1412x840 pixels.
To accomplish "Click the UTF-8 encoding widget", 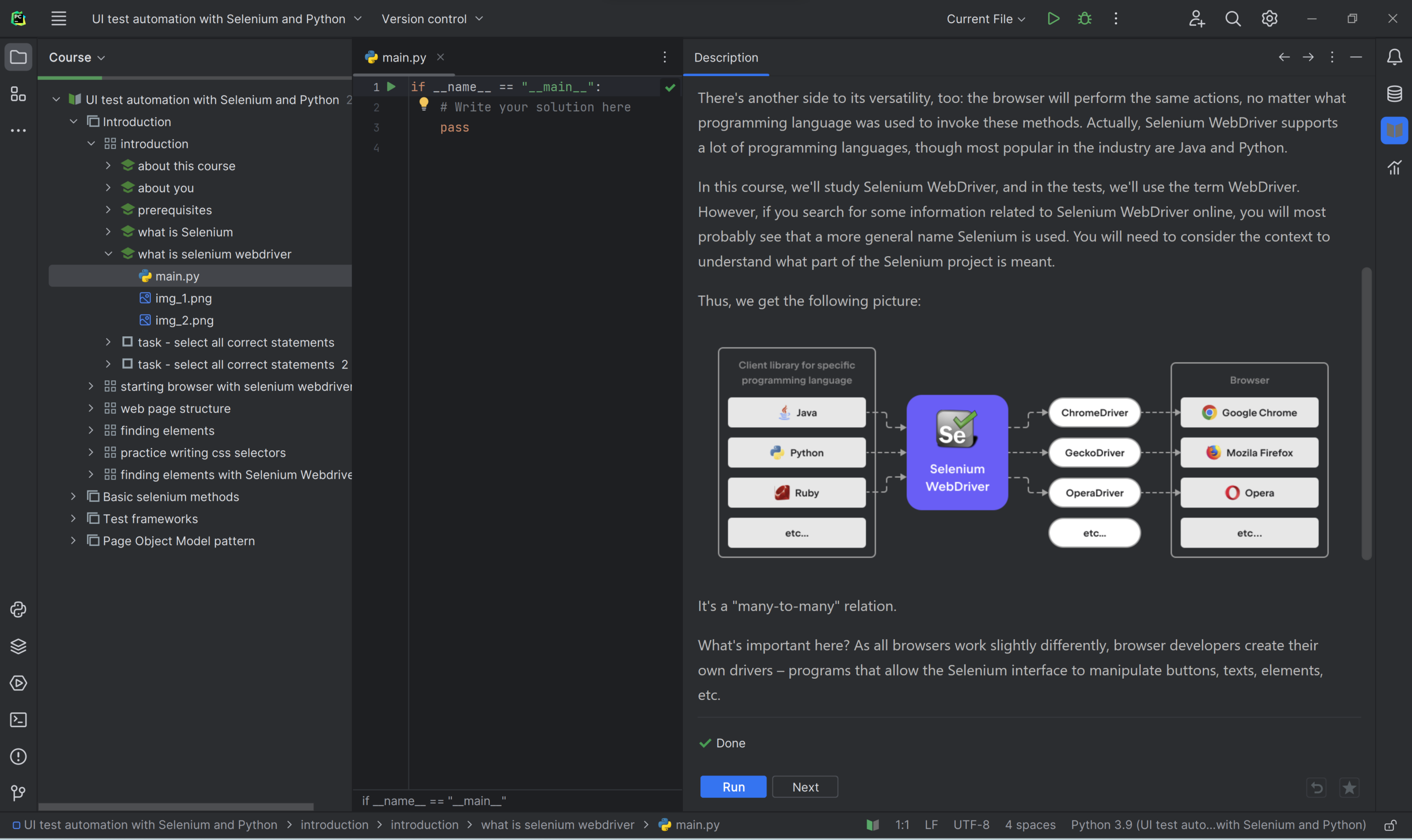I will click(x=971, y=825).
